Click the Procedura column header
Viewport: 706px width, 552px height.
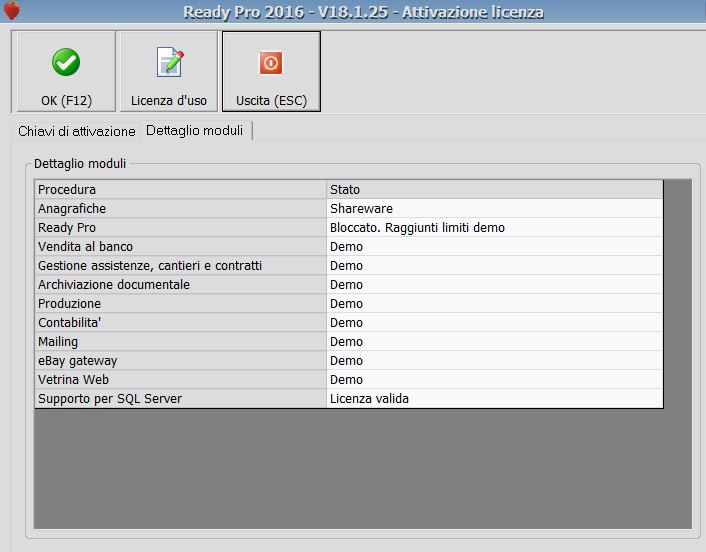coord(181,190)
